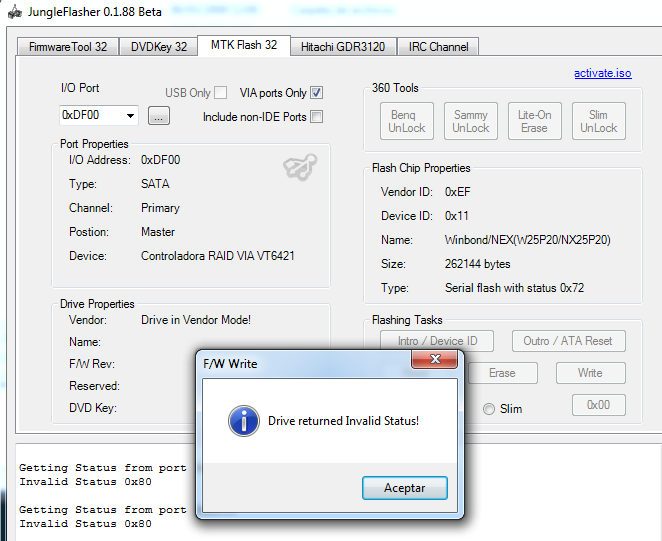Image resolution: width=662 pixels, height=541 pixels.
Task: Click the F/W Write dialog title
Action: 230,364
